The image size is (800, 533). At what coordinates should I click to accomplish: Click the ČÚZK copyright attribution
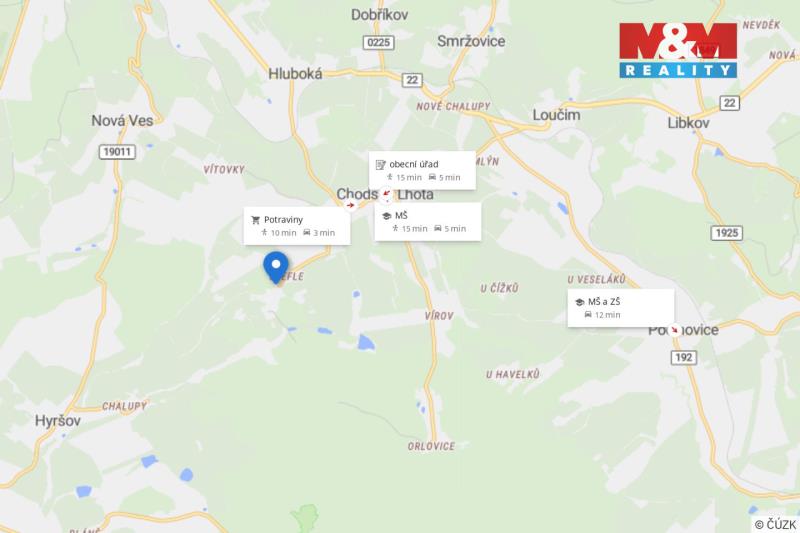coord(775,524)
